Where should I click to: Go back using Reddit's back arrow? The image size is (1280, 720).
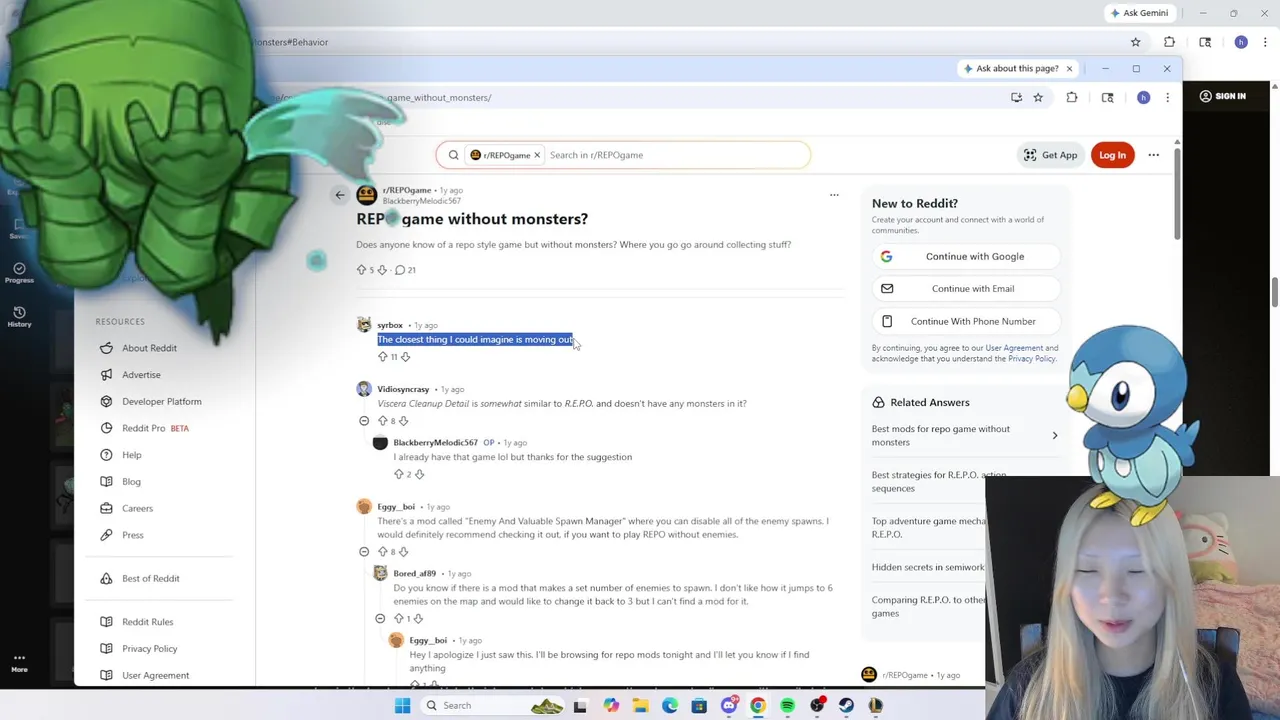340,195
